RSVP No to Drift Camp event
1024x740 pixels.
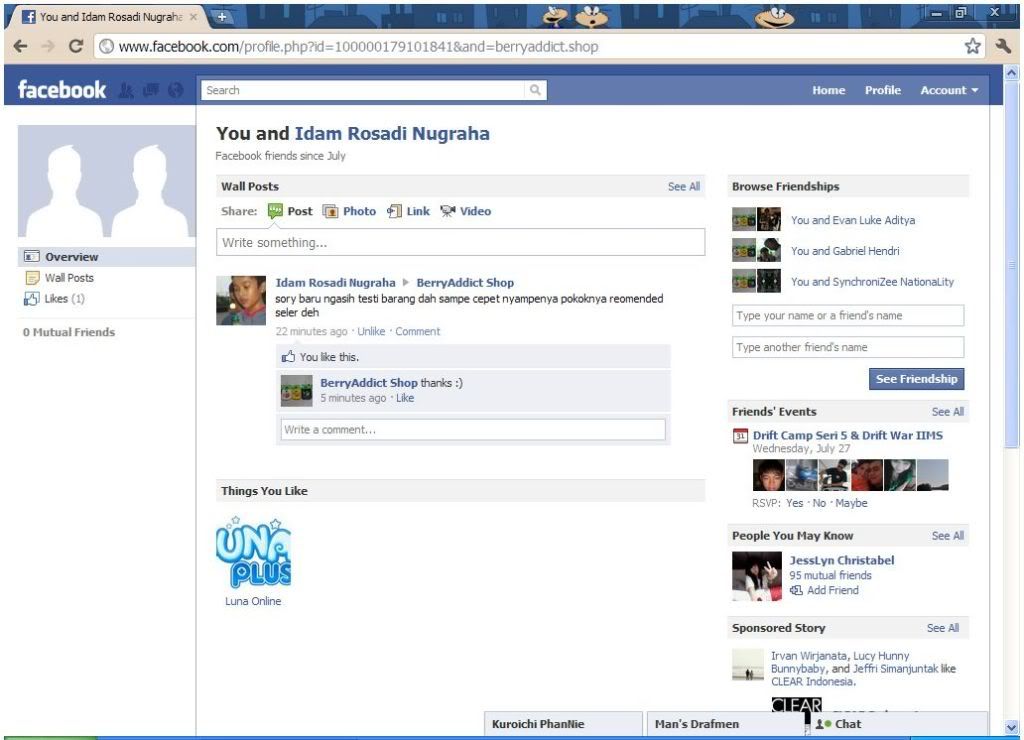click(819, 503)
